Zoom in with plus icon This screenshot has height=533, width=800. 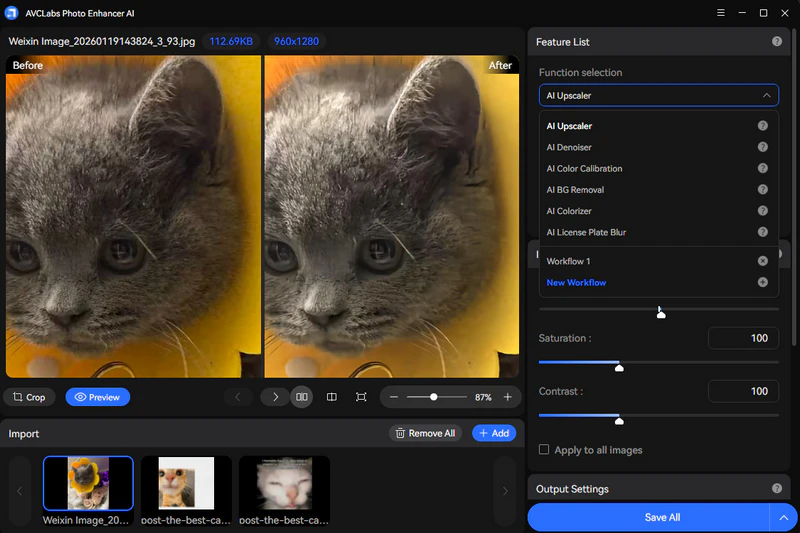[x=508, y=397]
